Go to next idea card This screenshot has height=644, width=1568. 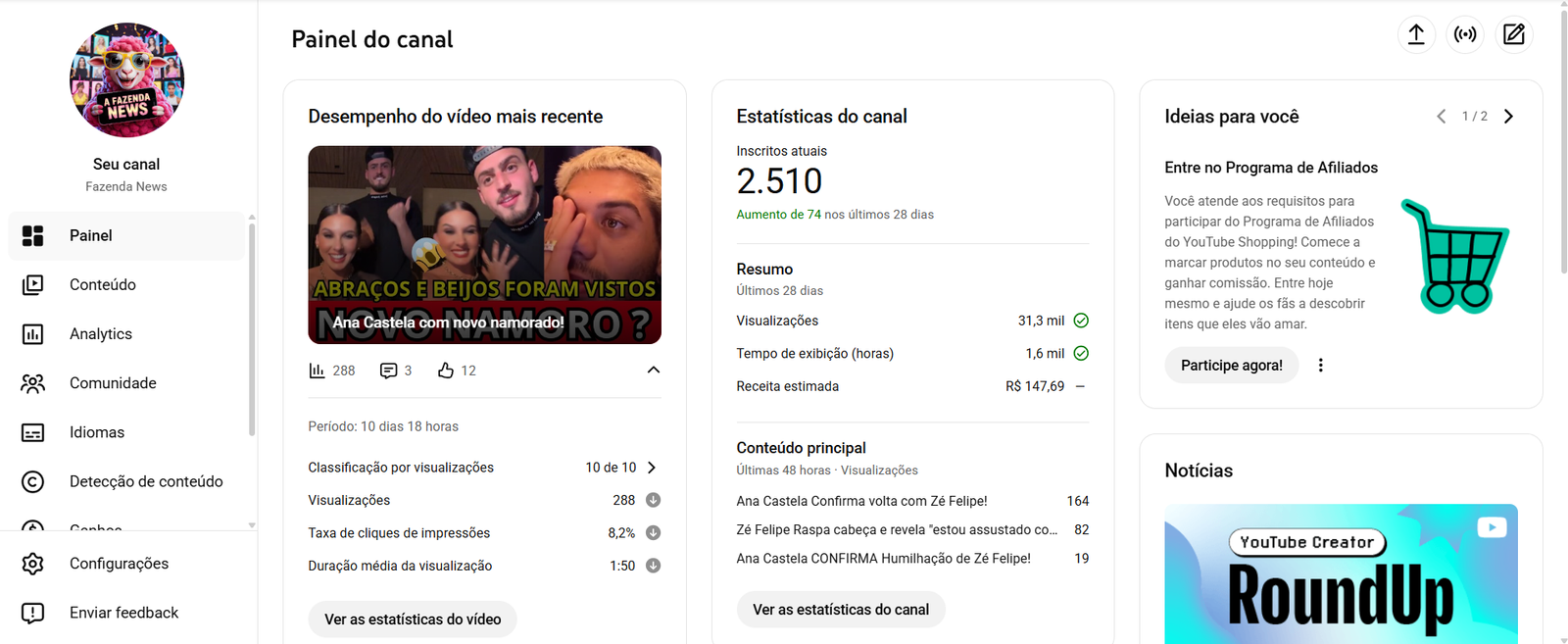click(1508, 116)
